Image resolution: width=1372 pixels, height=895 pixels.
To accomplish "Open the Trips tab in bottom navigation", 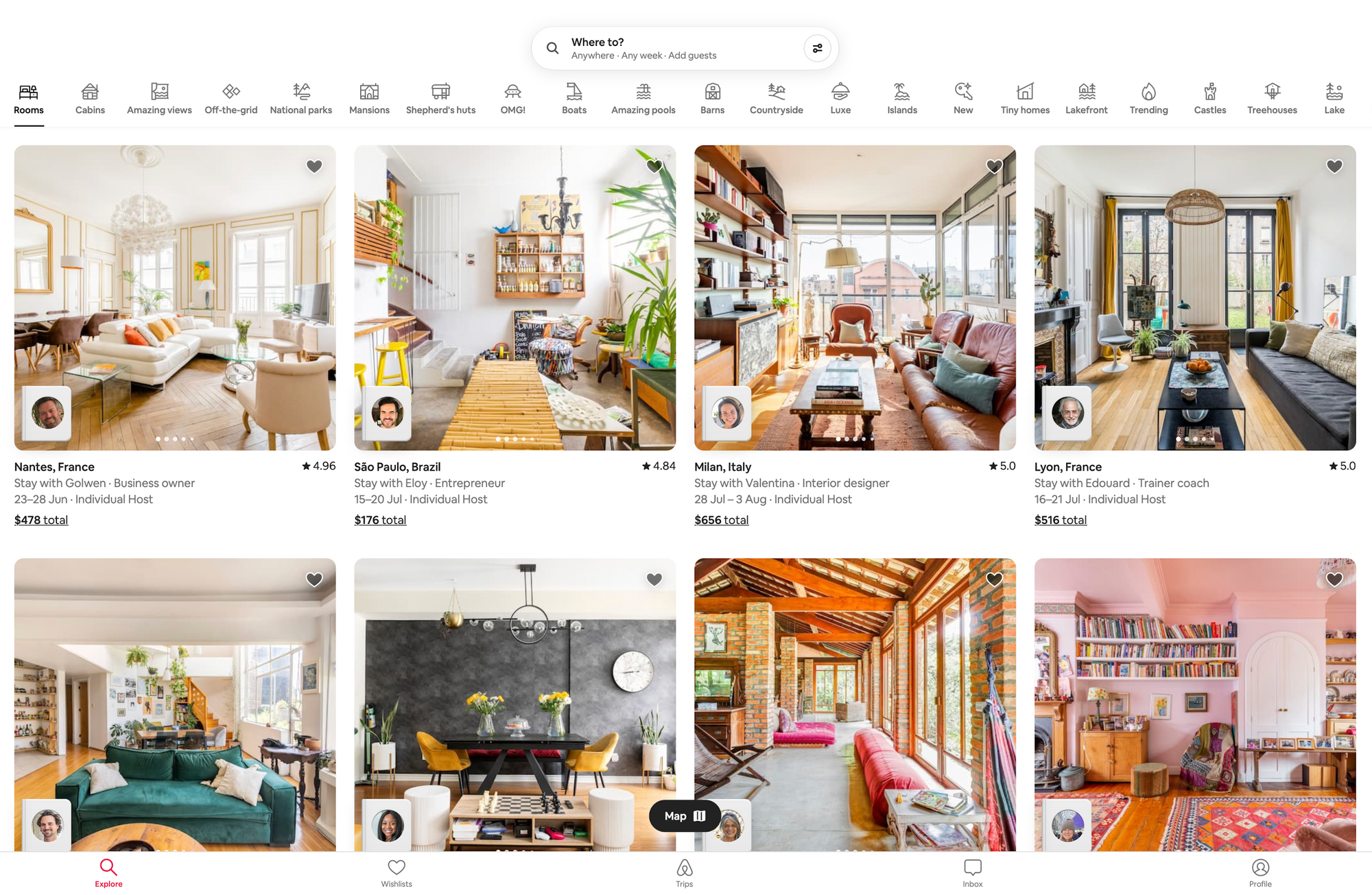I will click(684, 873).
